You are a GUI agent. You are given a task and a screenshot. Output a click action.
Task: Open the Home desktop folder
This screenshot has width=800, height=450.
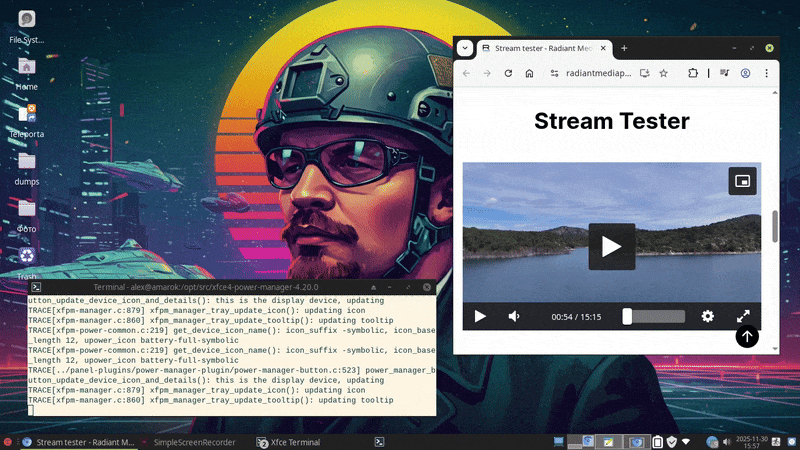pos(27,73)
